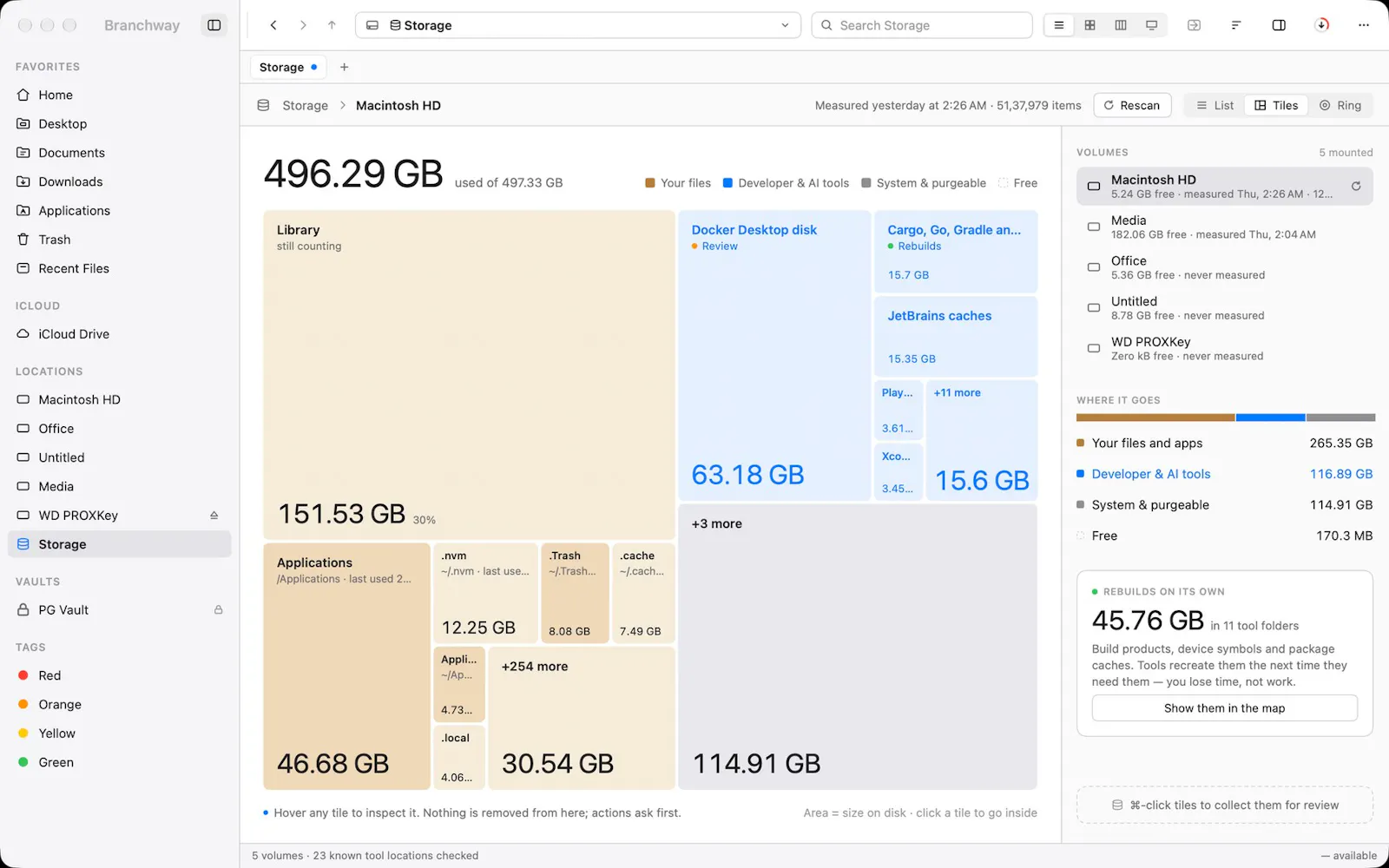Click the Storage breadcrumb

(x=305, y=105)
